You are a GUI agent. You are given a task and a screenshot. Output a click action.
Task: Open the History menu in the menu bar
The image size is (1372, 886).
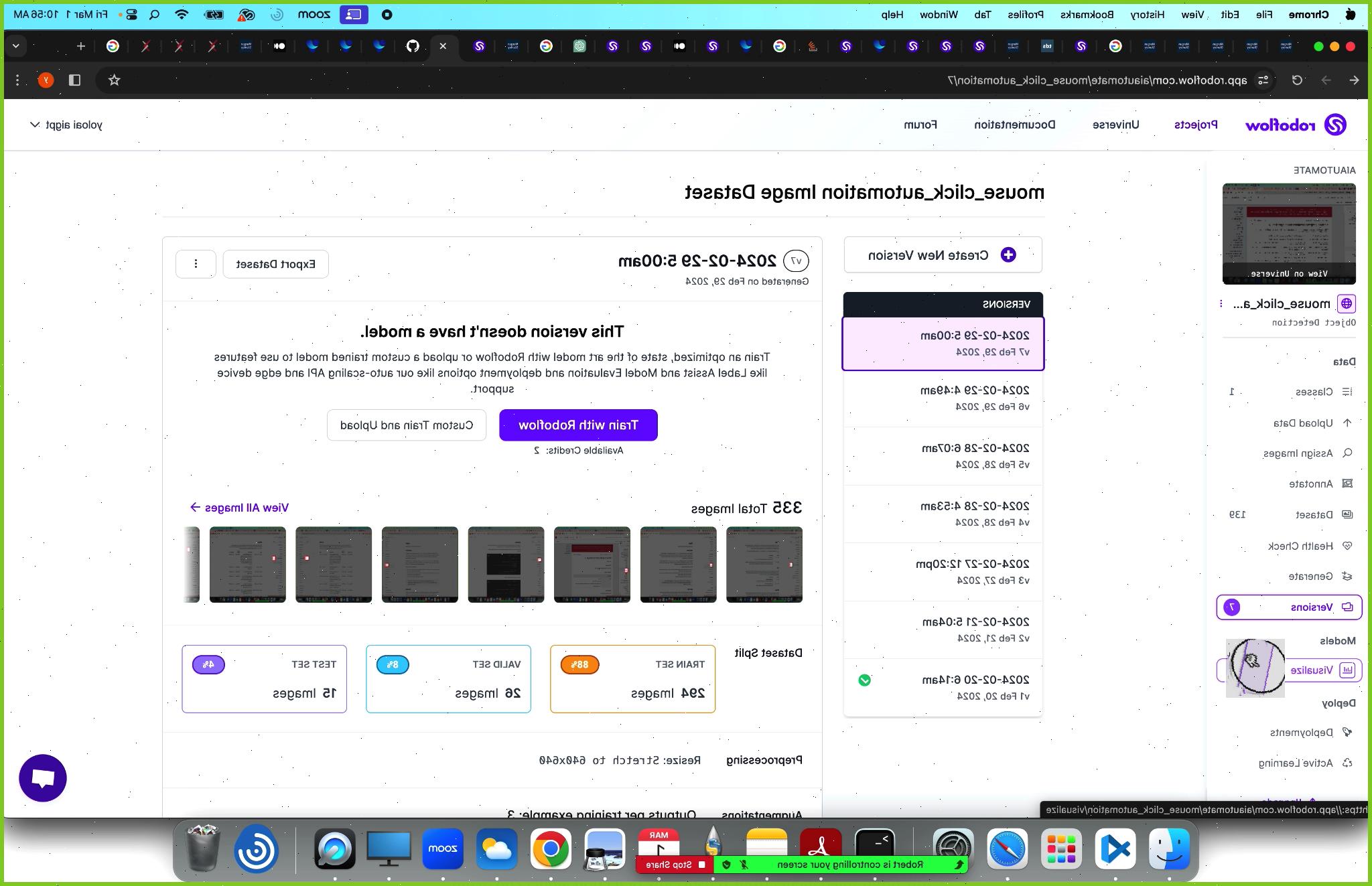point(1148,14)
